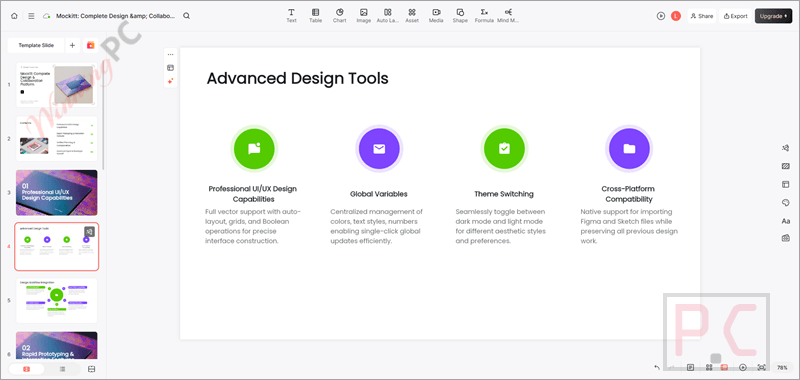Click transition icon on slide 4 thumbnail
Image resolution: width=800 pixels, height=380 pixels.
pyautogui.click(x=89, y=232)
